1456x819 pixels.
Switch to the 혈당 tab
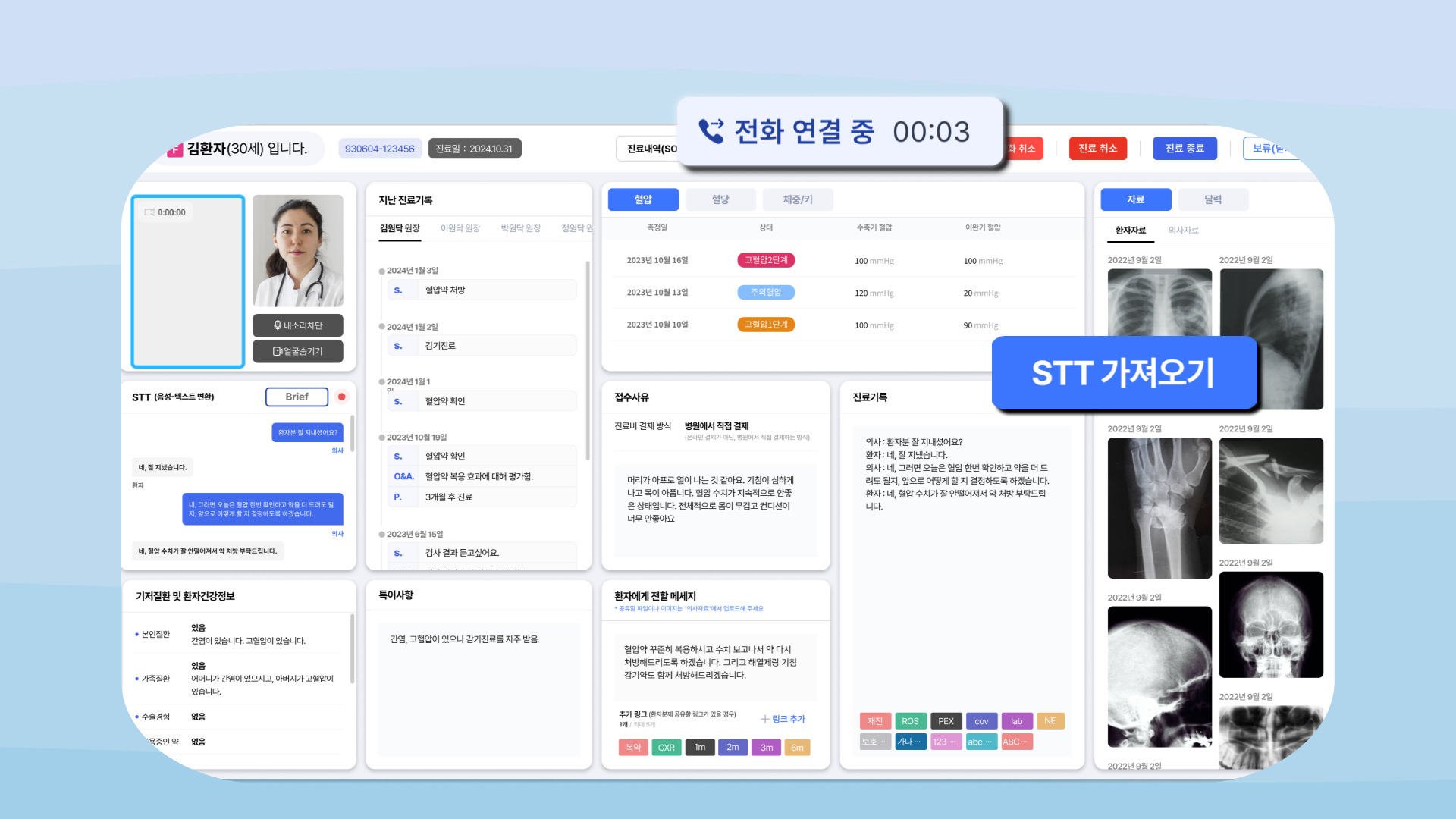coord(720,199)
